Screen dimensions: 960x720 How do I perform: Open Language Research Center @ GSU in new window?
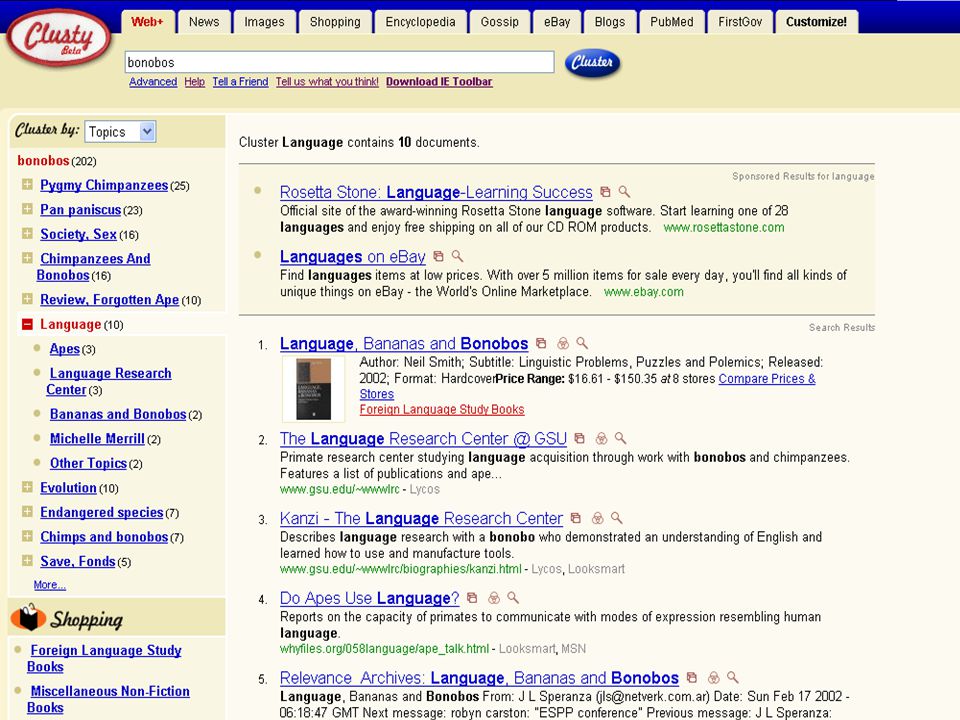pyautogui.click(x=579, y=438)
